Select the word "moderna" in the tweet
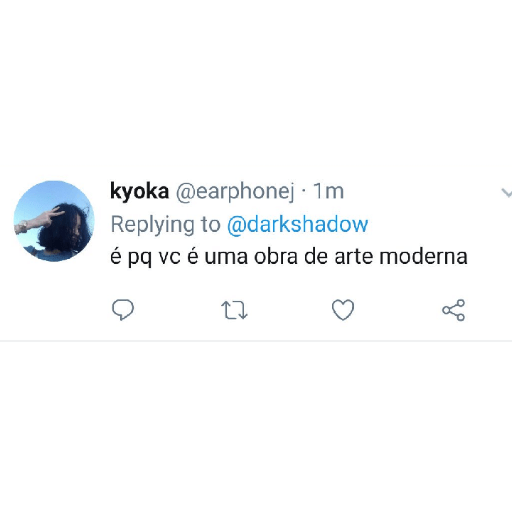 [423, 257]
